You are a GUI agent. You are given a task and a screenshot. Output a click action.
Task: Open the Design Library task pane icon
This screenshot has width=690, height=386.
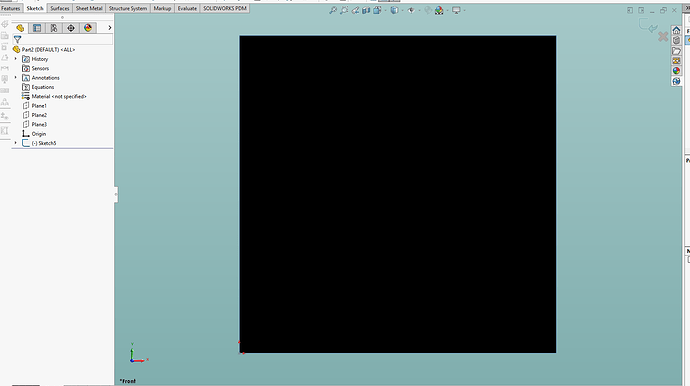[x=676, y=40]
